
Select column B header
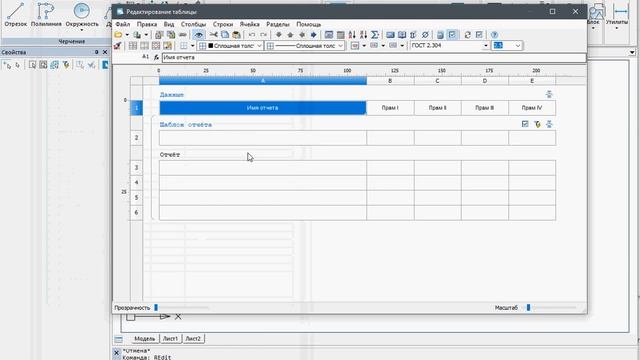(390, 81)
